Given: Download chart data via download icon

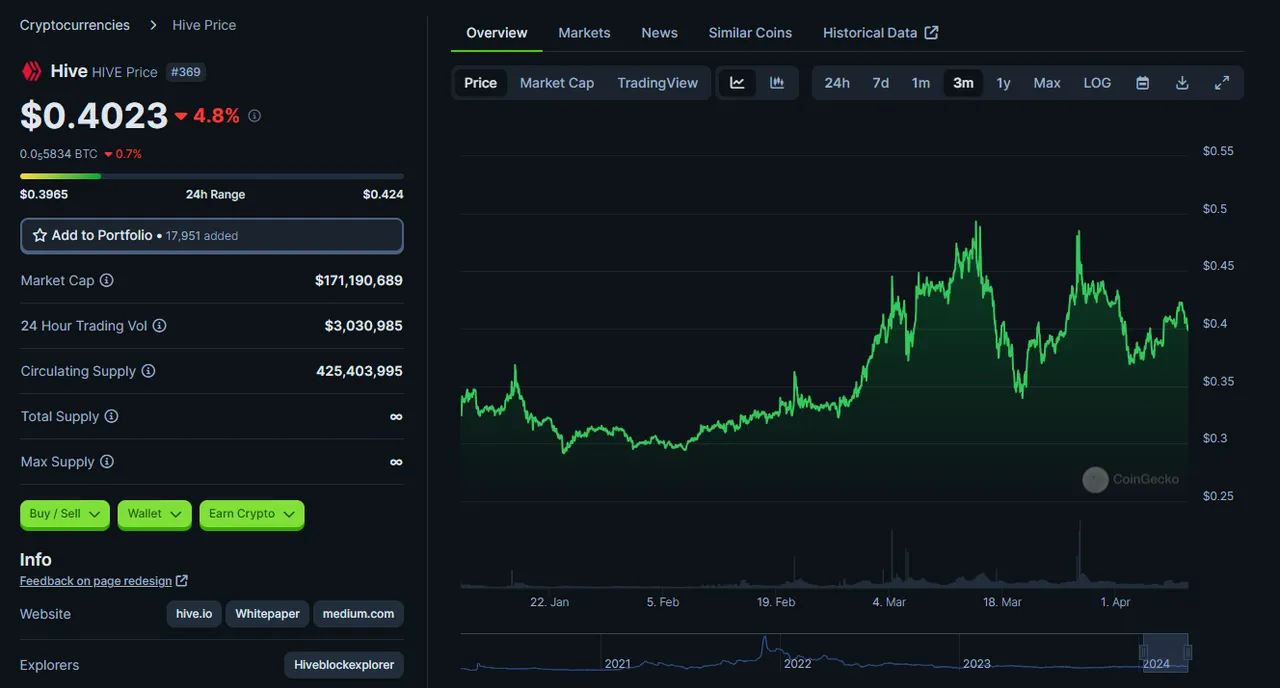Looking at the screenshot, I should pyautogui.click(x=1182, y=83).
